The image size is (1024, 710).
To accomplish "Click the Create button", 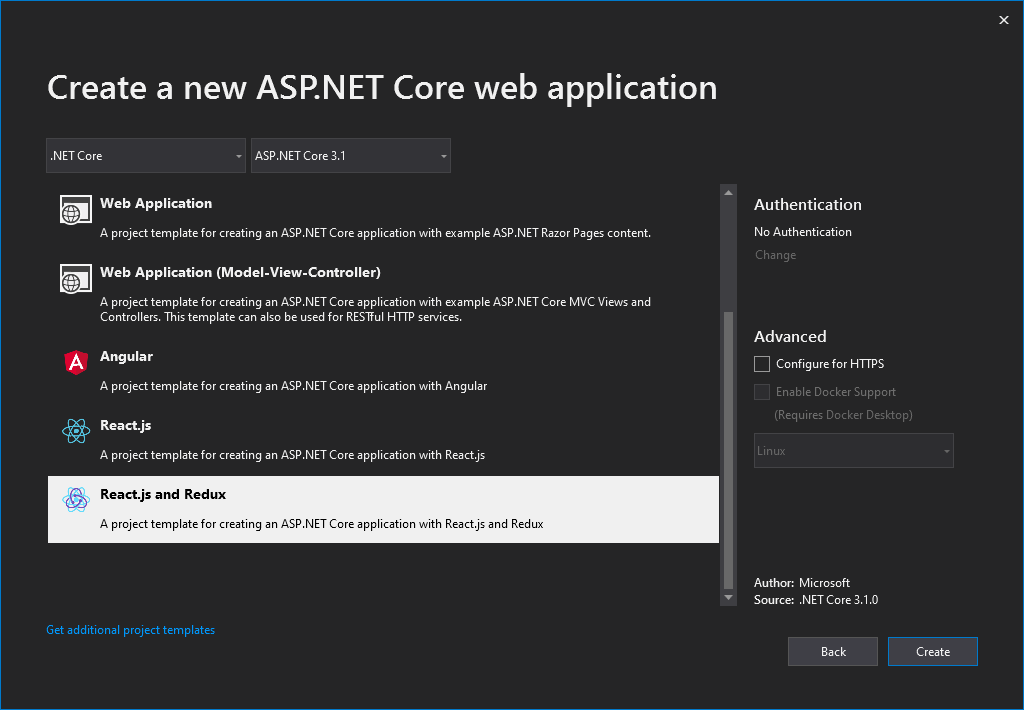I will coord(933,652).
